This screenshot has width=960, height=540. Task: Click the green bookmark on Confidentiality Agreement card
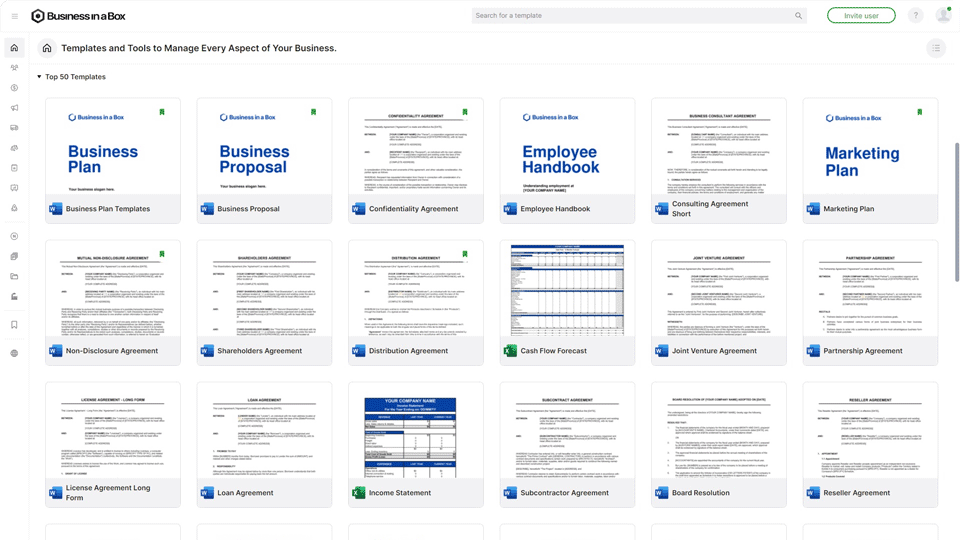pyautogui.click(x=465, y=112)
